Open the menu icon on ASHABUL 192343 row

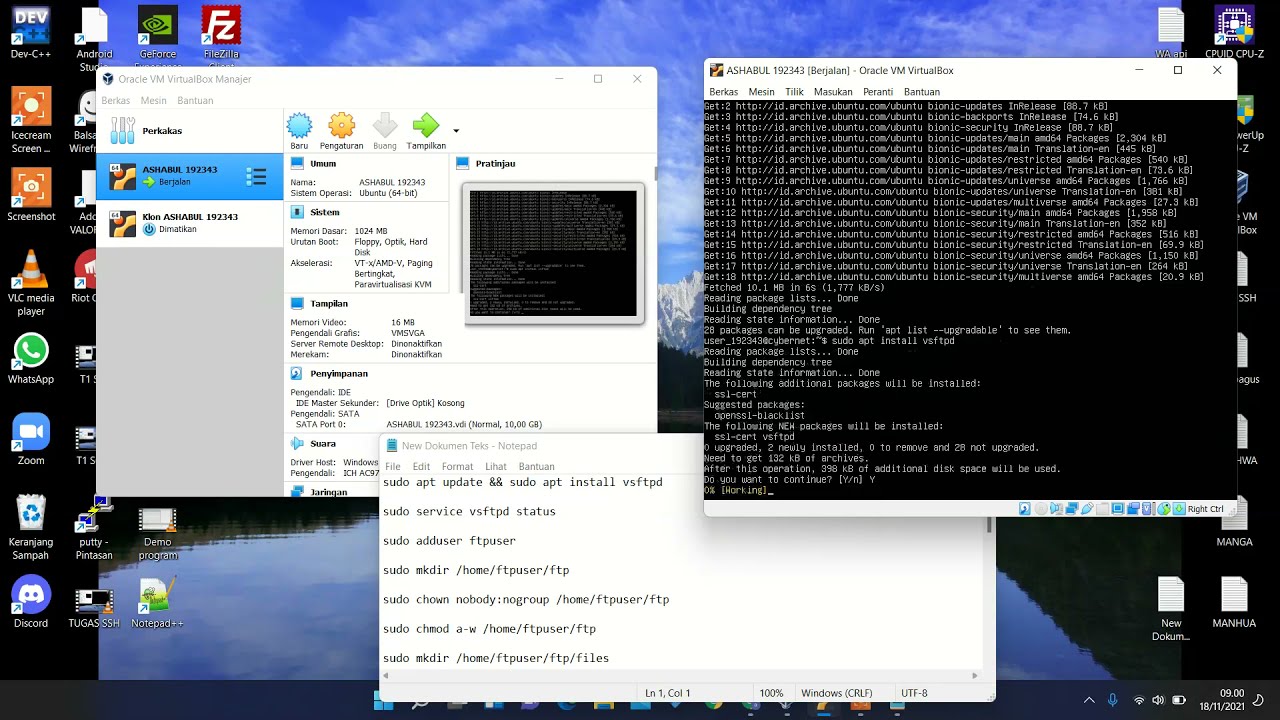click(256, 177)
